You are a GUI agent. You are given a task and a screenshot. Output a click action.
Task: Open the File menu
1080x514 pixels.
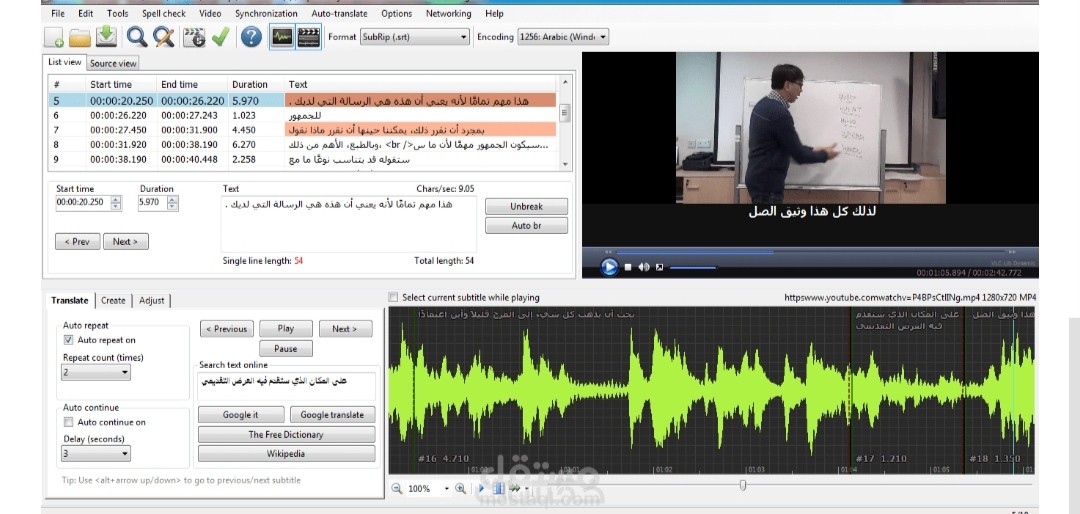pos(58,13)
